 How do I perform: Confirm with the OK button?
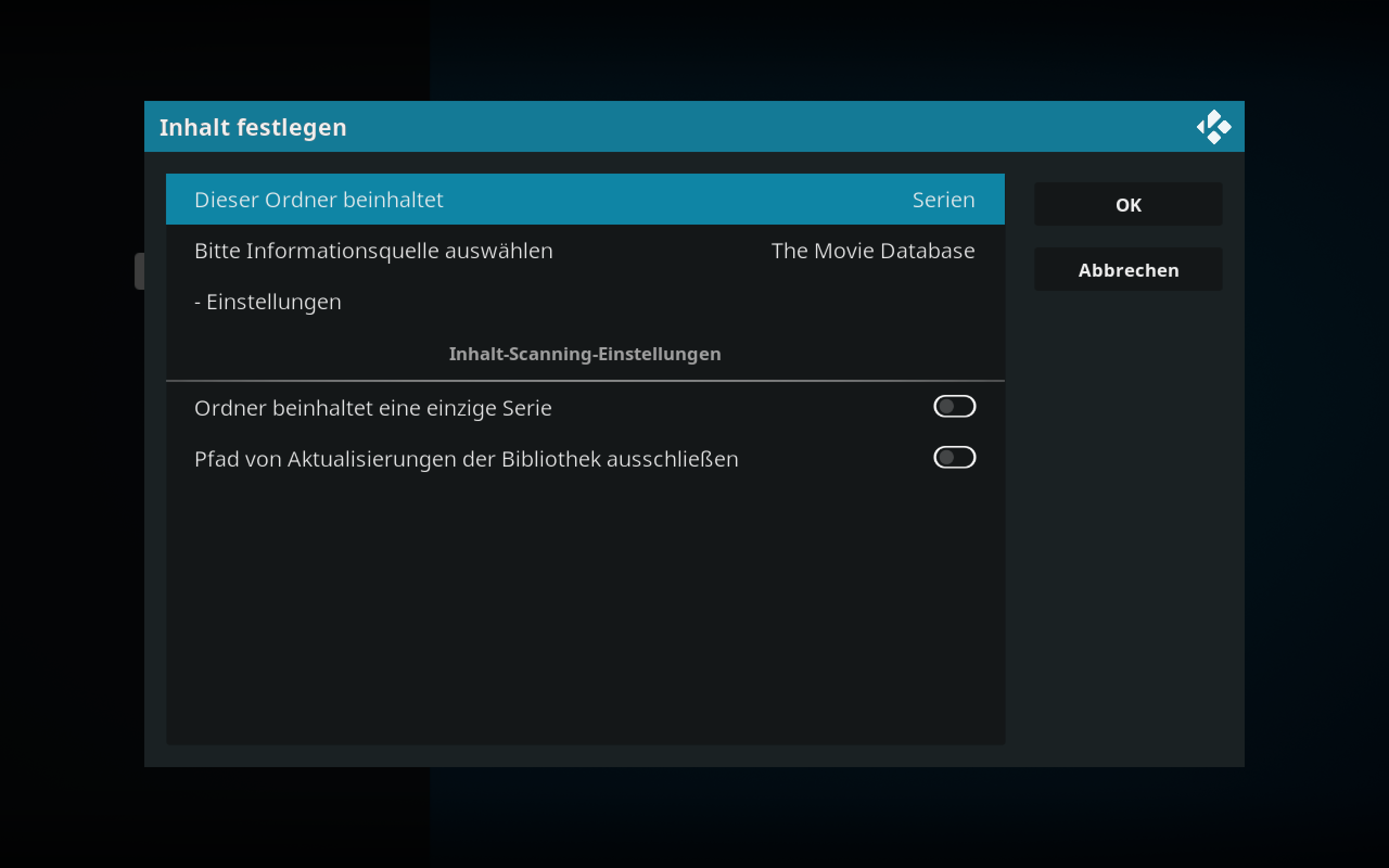point(1128,205)
